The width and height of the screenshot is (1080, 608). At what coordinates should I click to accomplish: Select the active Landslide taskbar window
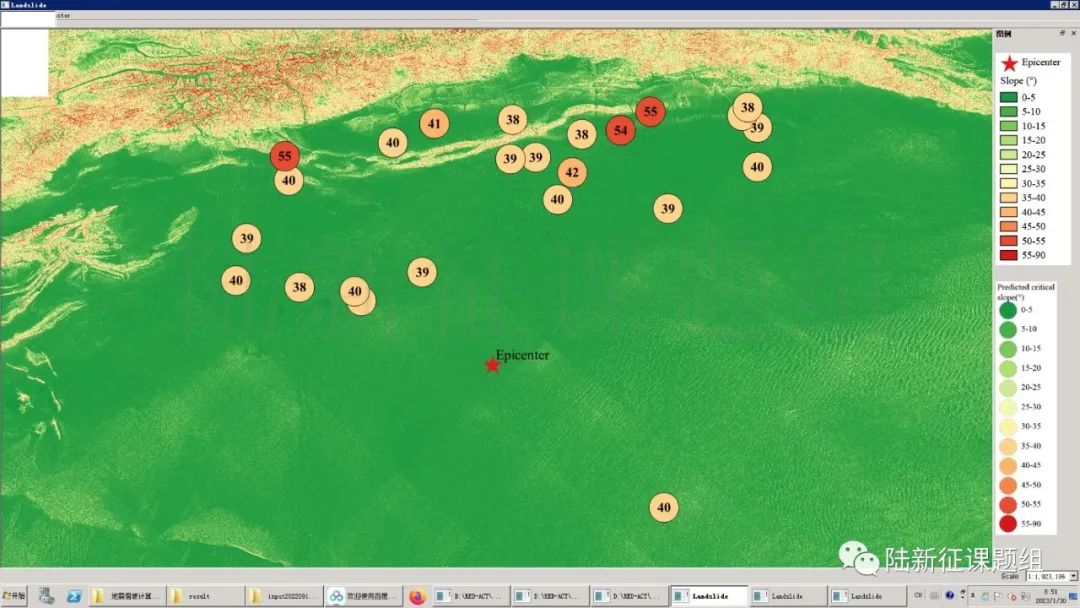708,597
